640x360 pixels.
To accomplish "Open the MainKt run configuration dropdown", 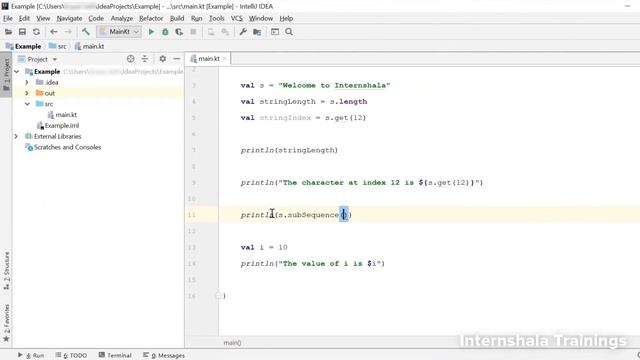I will (x=119, y=32).
